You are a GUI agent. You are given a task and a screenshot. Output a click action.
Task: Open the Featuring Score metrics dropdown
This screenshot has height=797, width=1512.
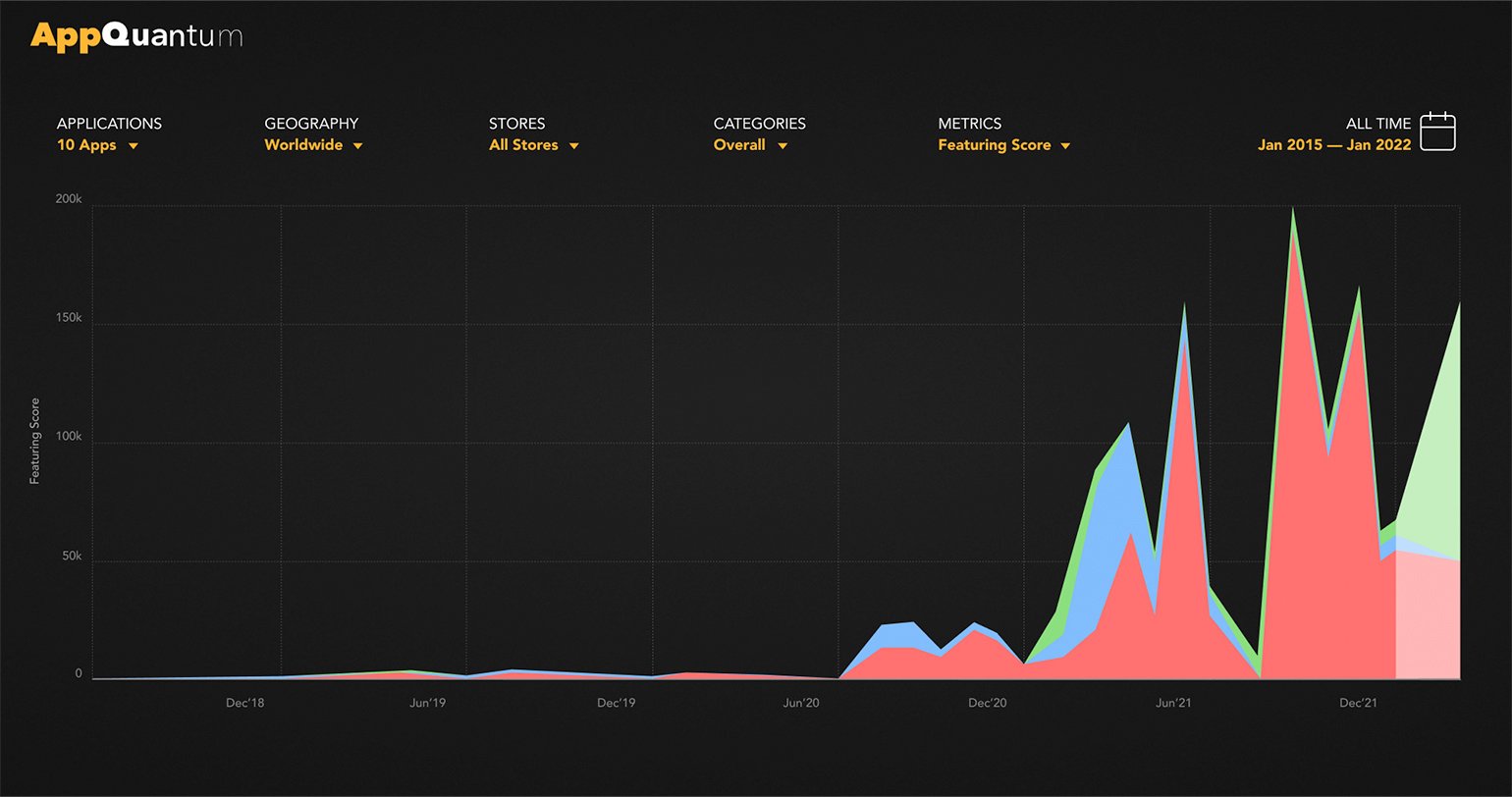coord(1065,146)
